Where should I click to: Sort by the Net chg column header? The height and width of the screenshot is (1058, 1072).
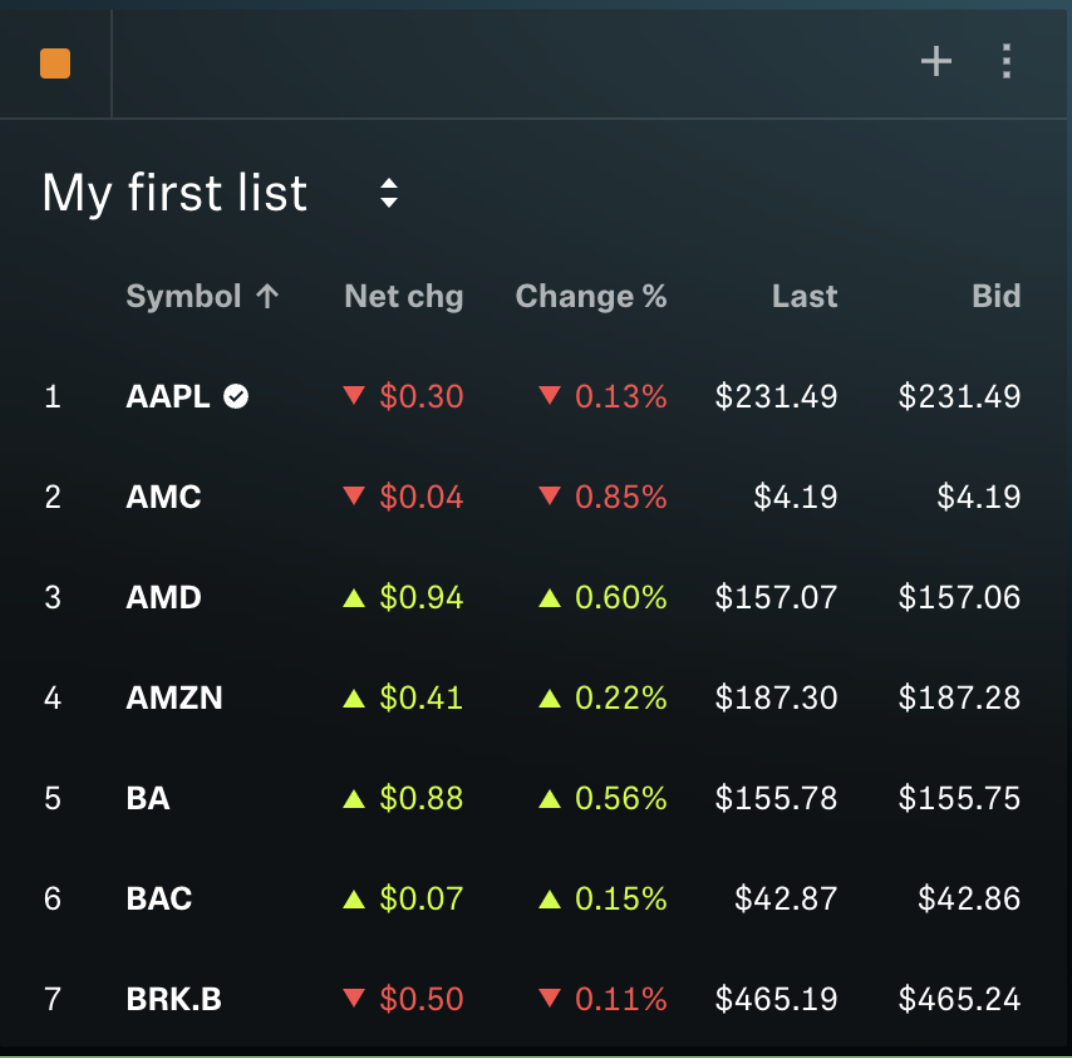pos(403,296)
